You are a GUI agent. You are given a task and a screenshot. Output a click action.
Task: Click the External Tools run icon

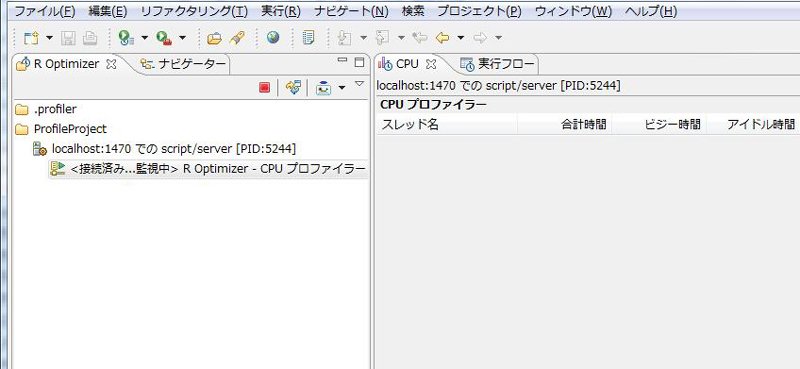[164, 37]
